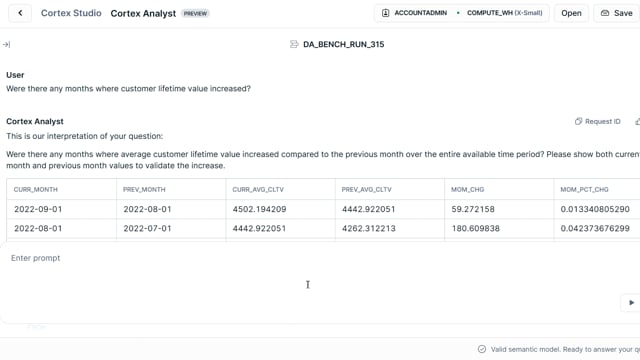Click the Save button
The image size is (640, 360).
pyautogui.click(x=617, y=13)
